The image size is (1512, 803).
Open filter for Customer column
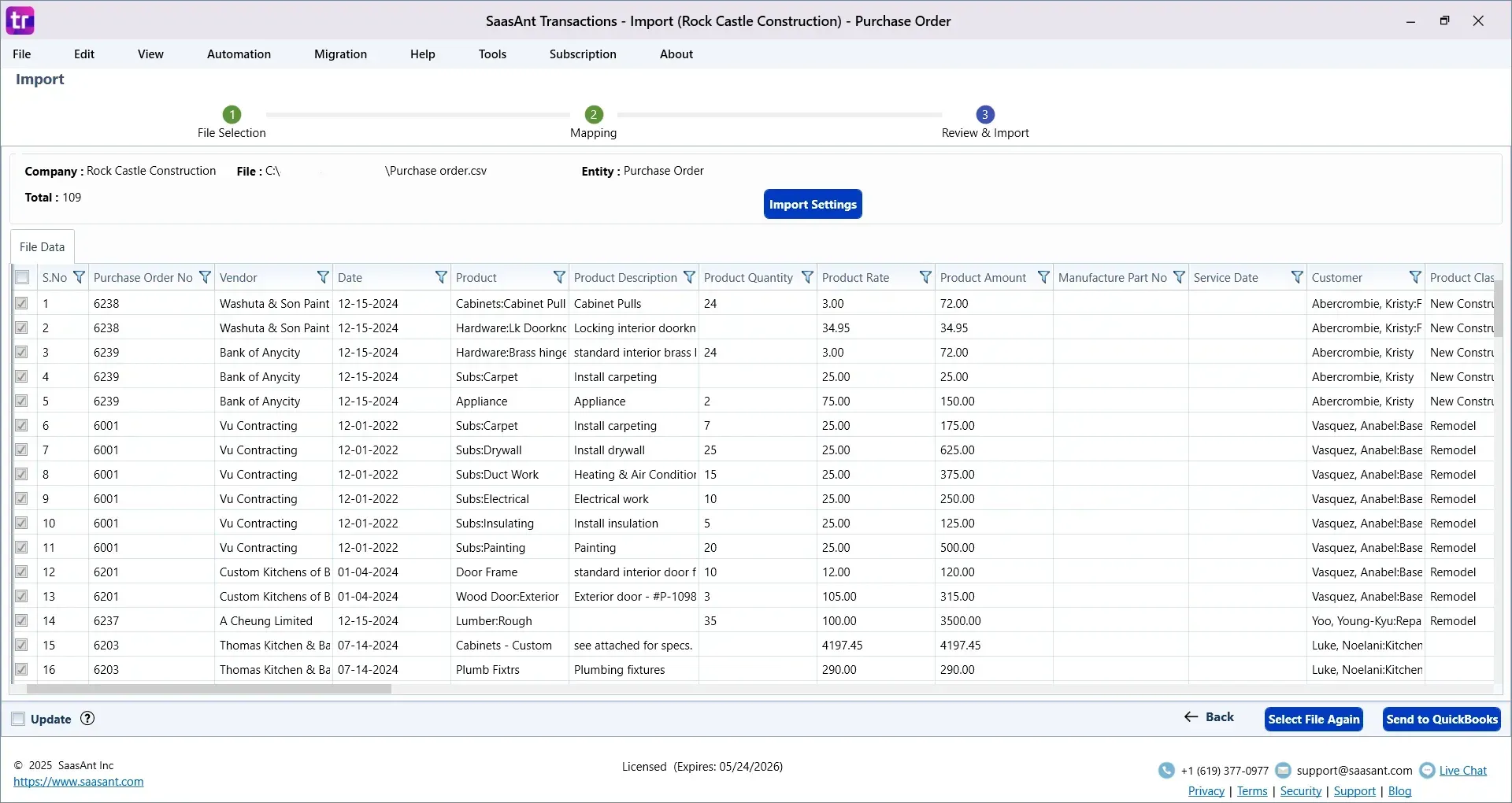tap(1415, 277)
